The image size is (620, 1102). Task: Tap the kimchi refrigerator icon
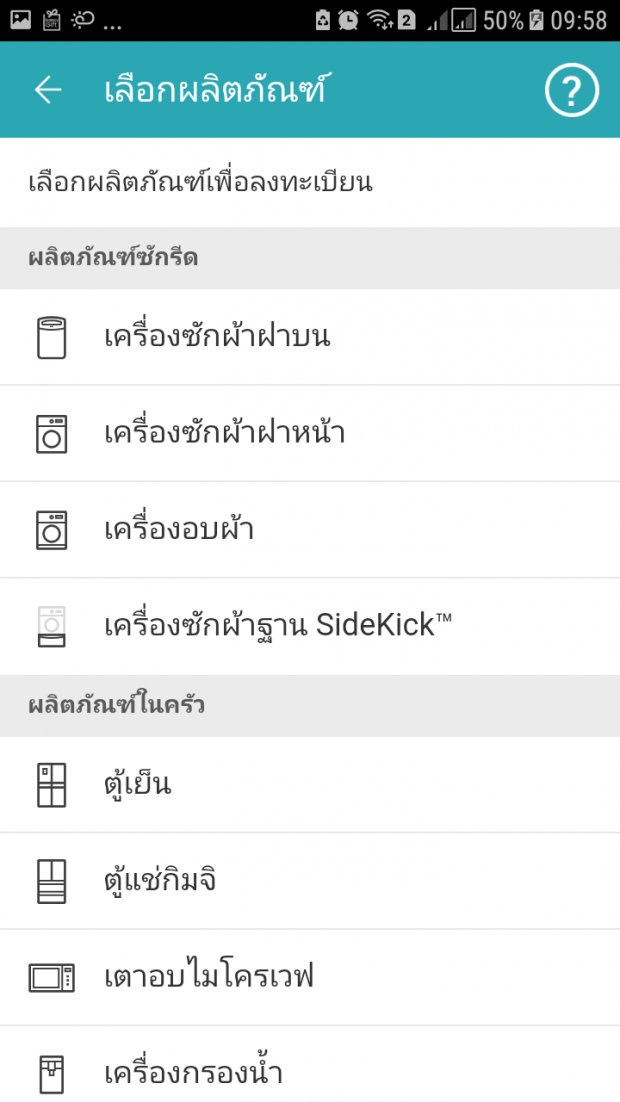[51, 881]
